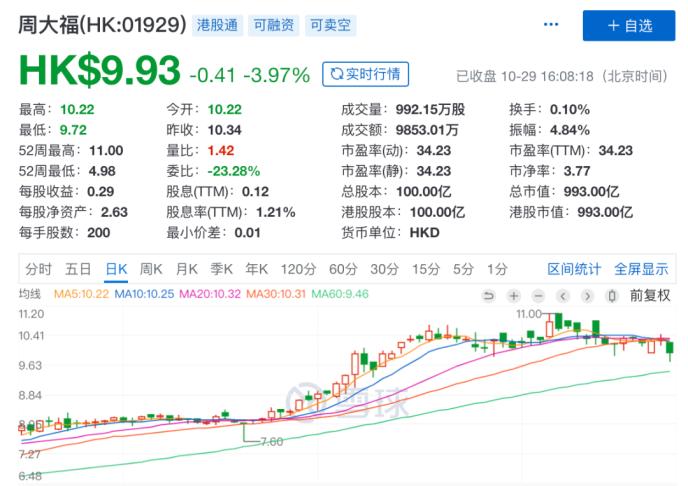Click the 量比 value 1.42
Screen dimensions: 688x486
221,150
